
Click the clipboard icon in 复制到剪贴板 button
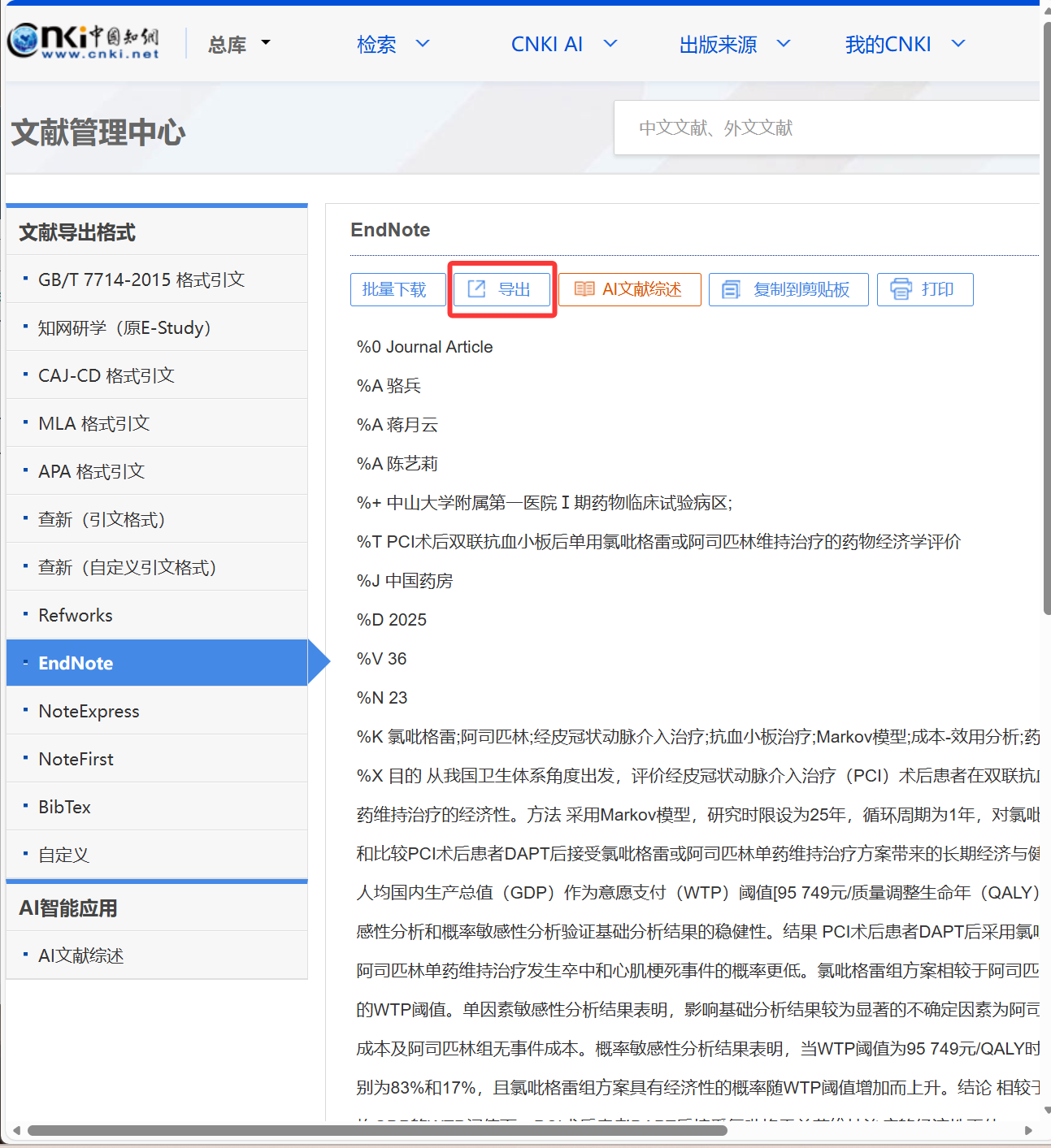coord(731,289)
